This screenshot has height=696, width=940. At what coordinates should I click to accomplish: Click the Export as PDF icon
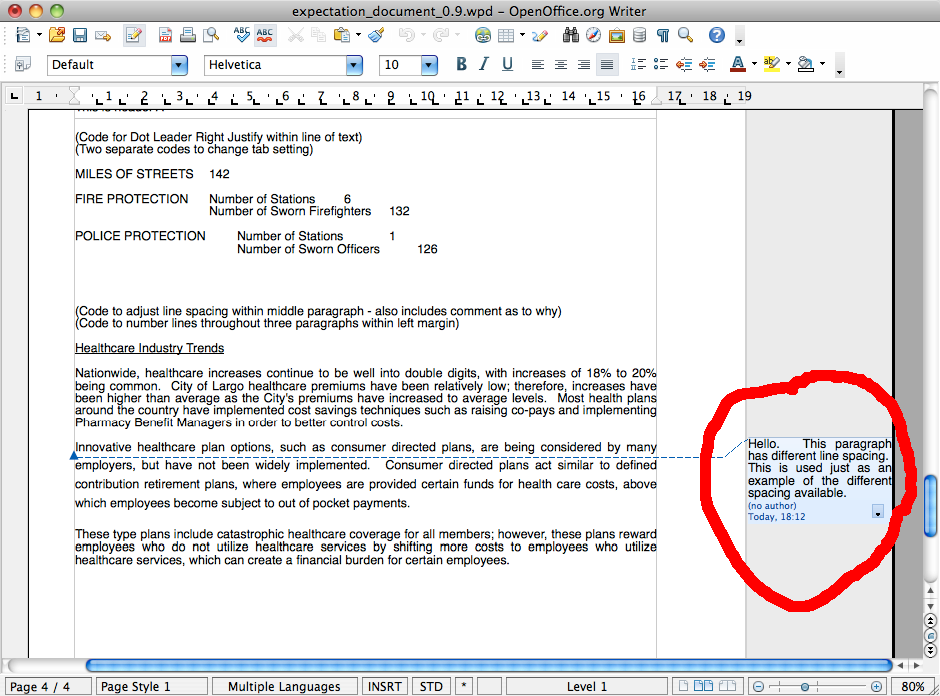click(x=165, y=36)
